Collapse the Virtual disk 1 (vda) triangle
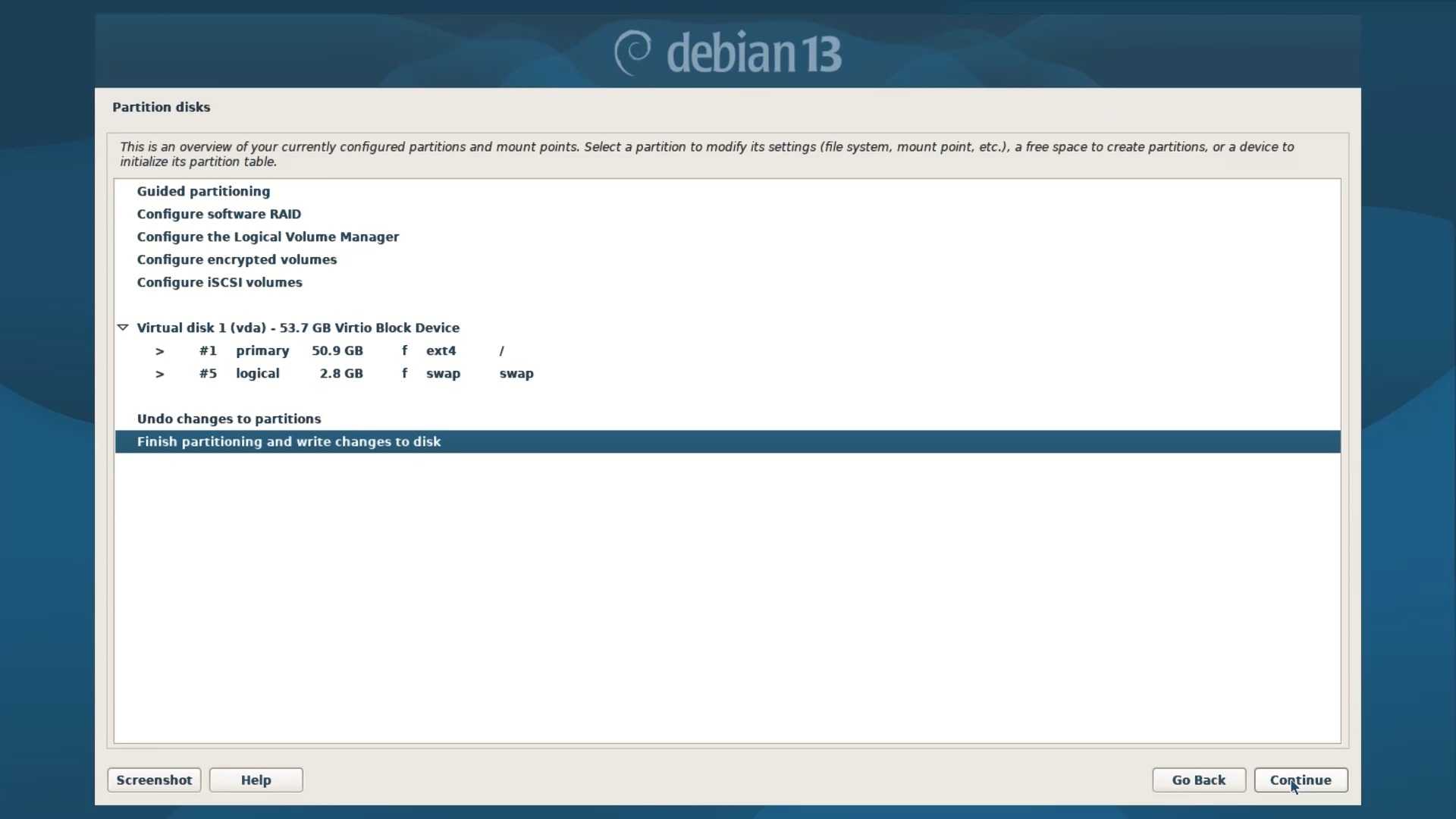Screen dimensions: 1456x819 pos(123,328)
